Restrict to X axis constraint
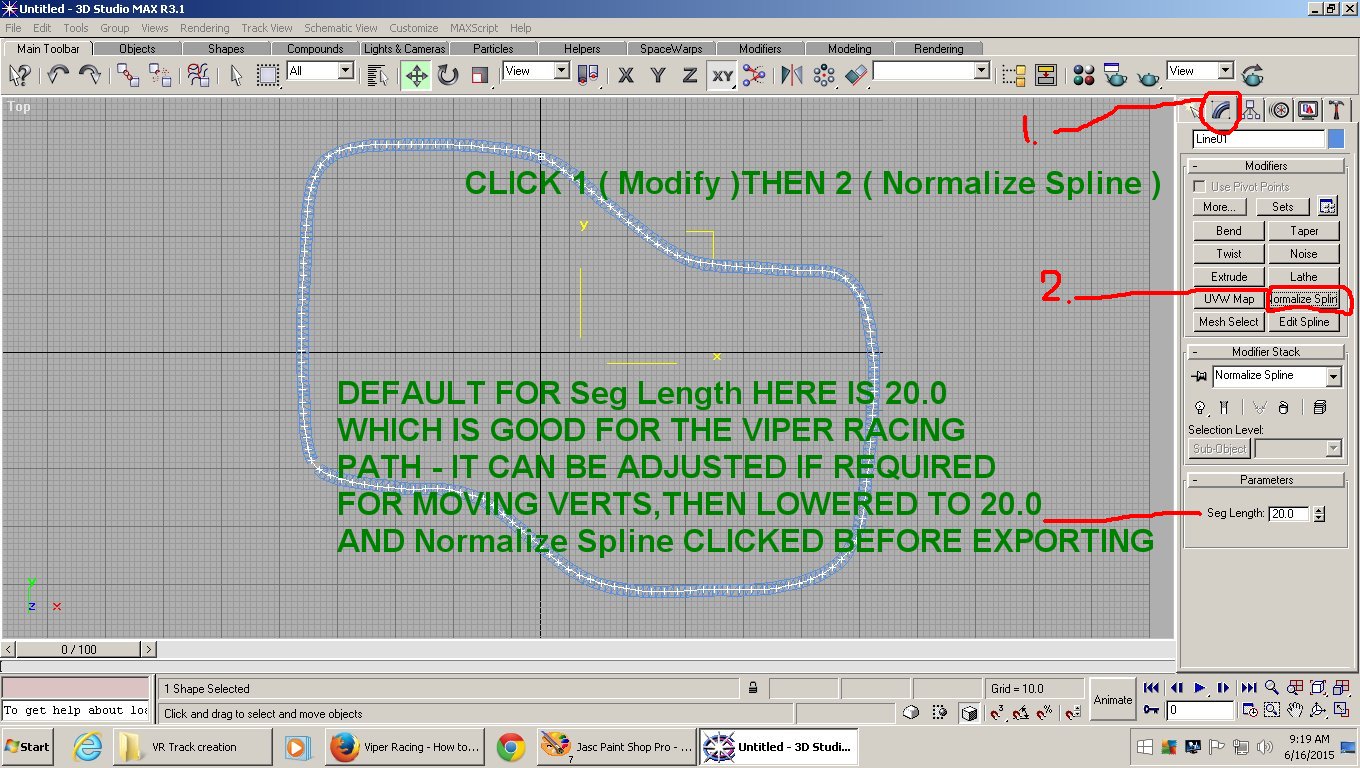The image size is (1360, 768). [x=626, y=75]
